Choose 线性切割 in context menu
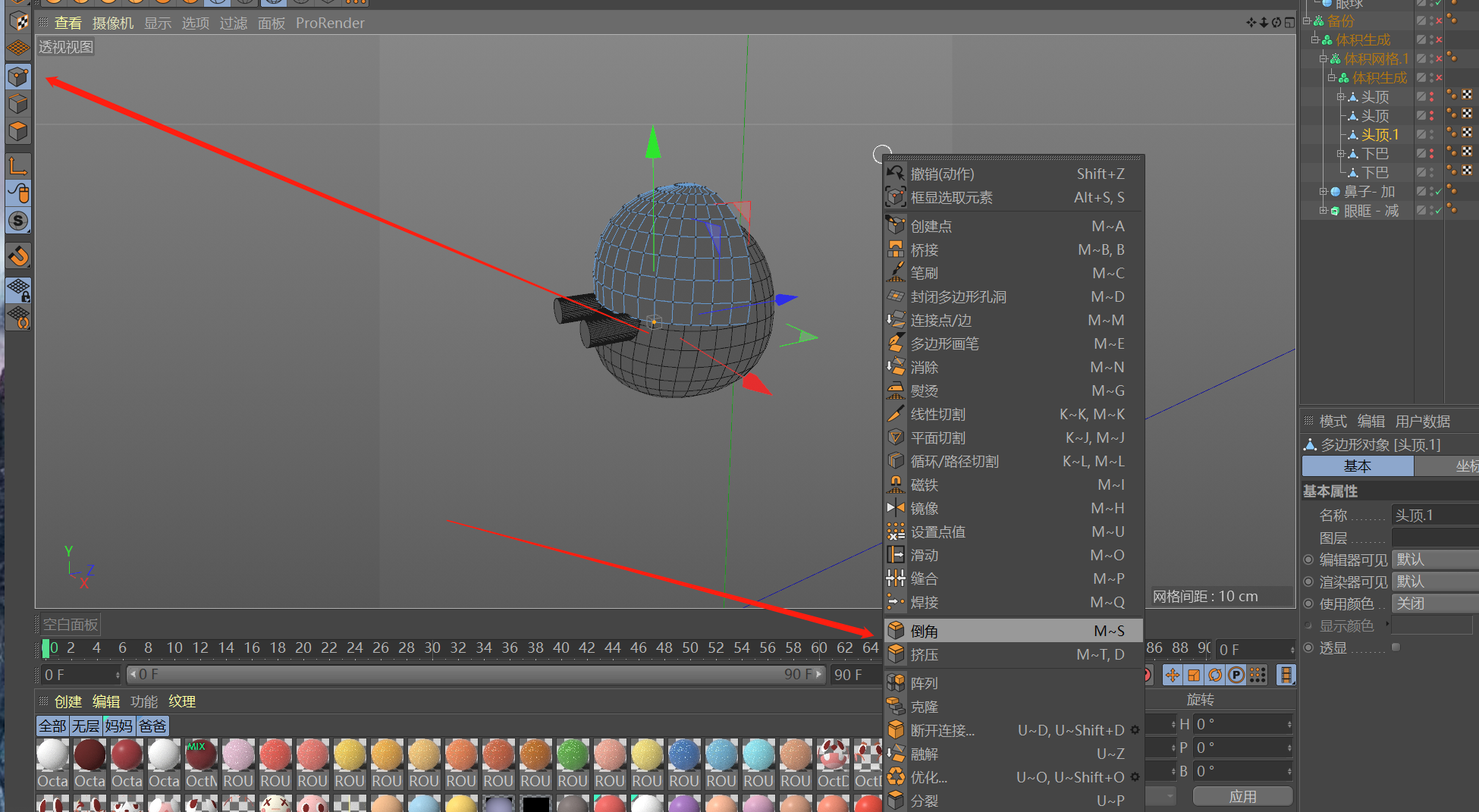Viewport: 1479px width, 812px height. 1014,414
